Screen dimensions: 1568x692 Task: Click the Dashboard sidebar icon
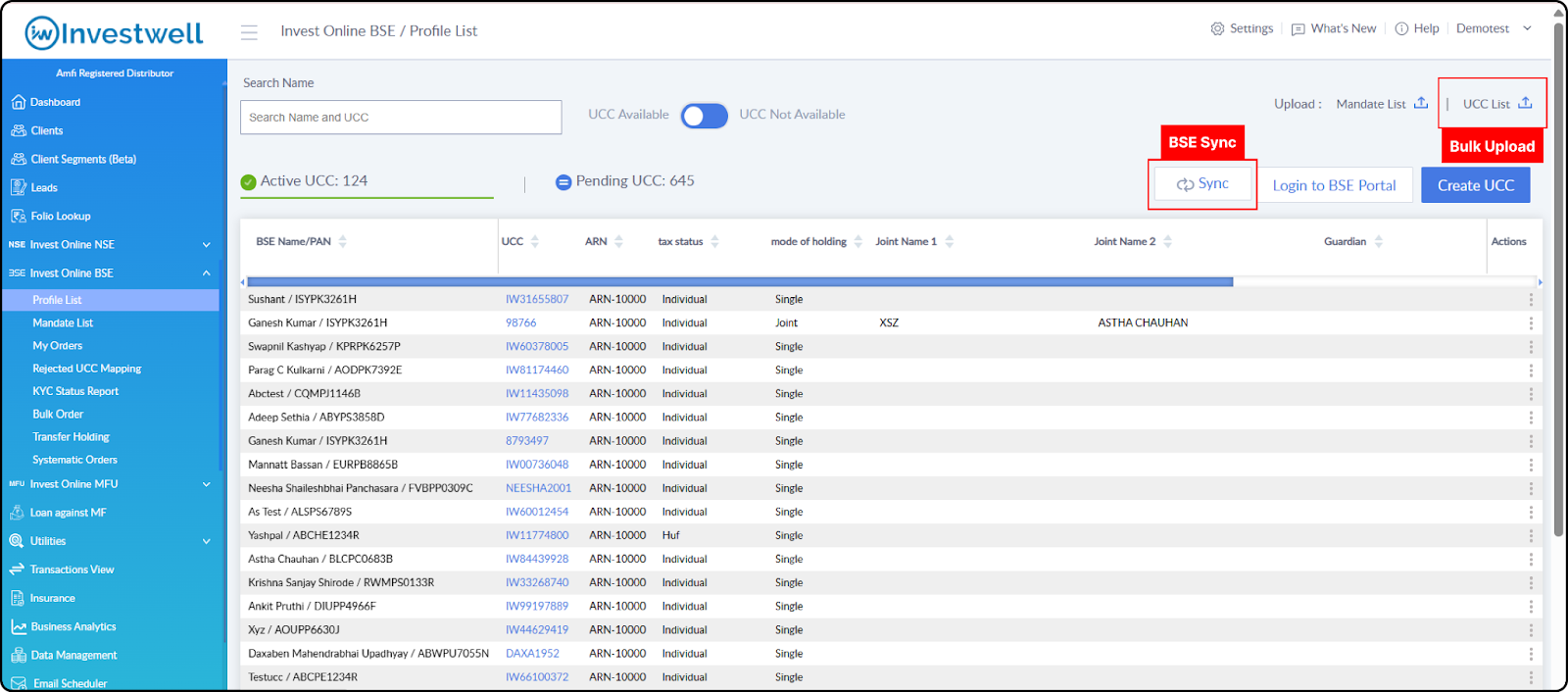[18, 102]
